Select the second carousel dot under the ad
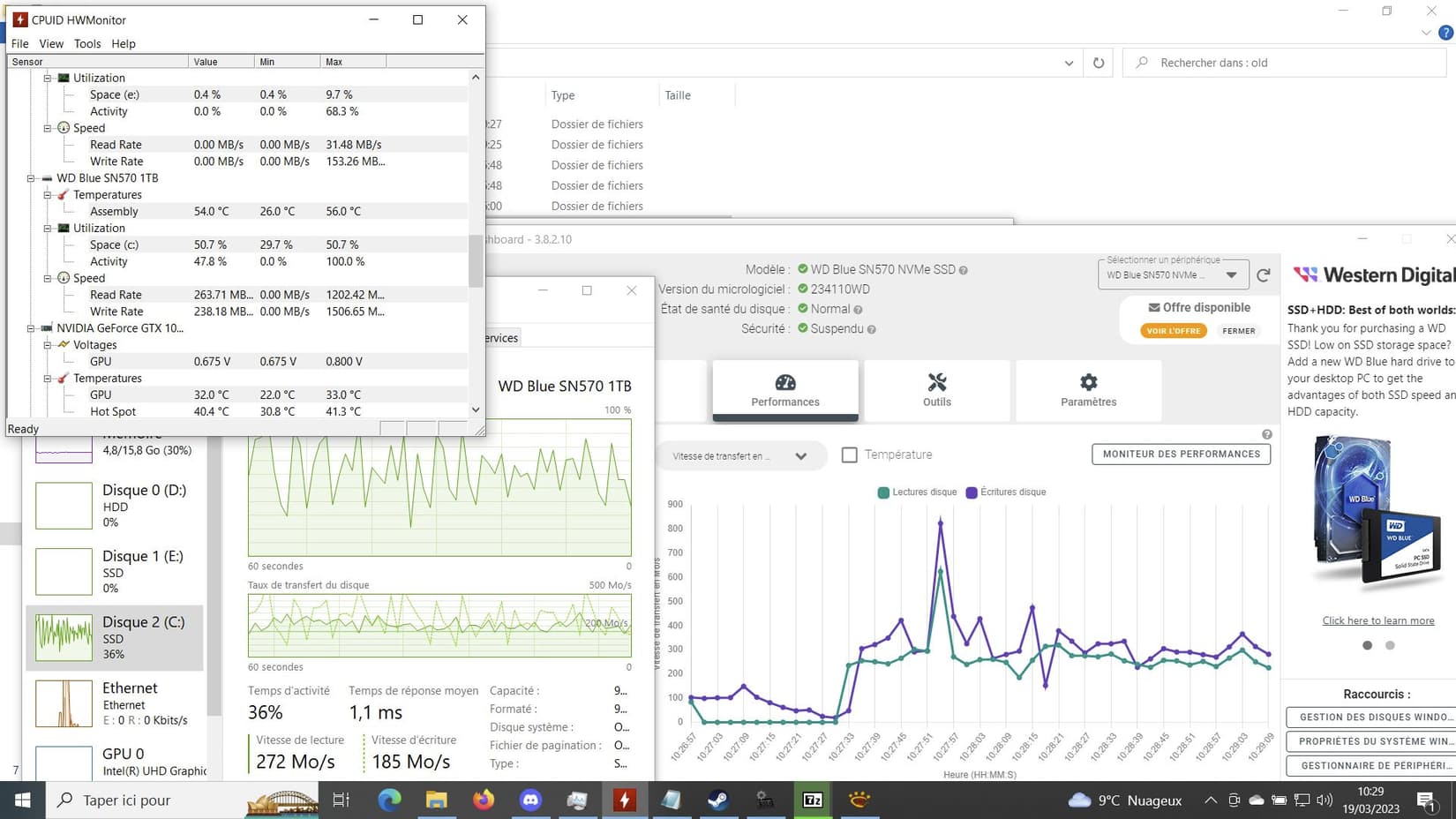Image resolution: width=1456 pixels, height=819 pixels. [x=1390, y=645]
